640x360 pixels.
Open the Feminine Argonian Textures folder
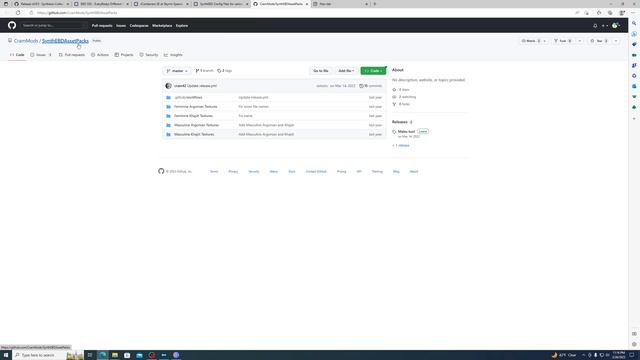(196, 107)
